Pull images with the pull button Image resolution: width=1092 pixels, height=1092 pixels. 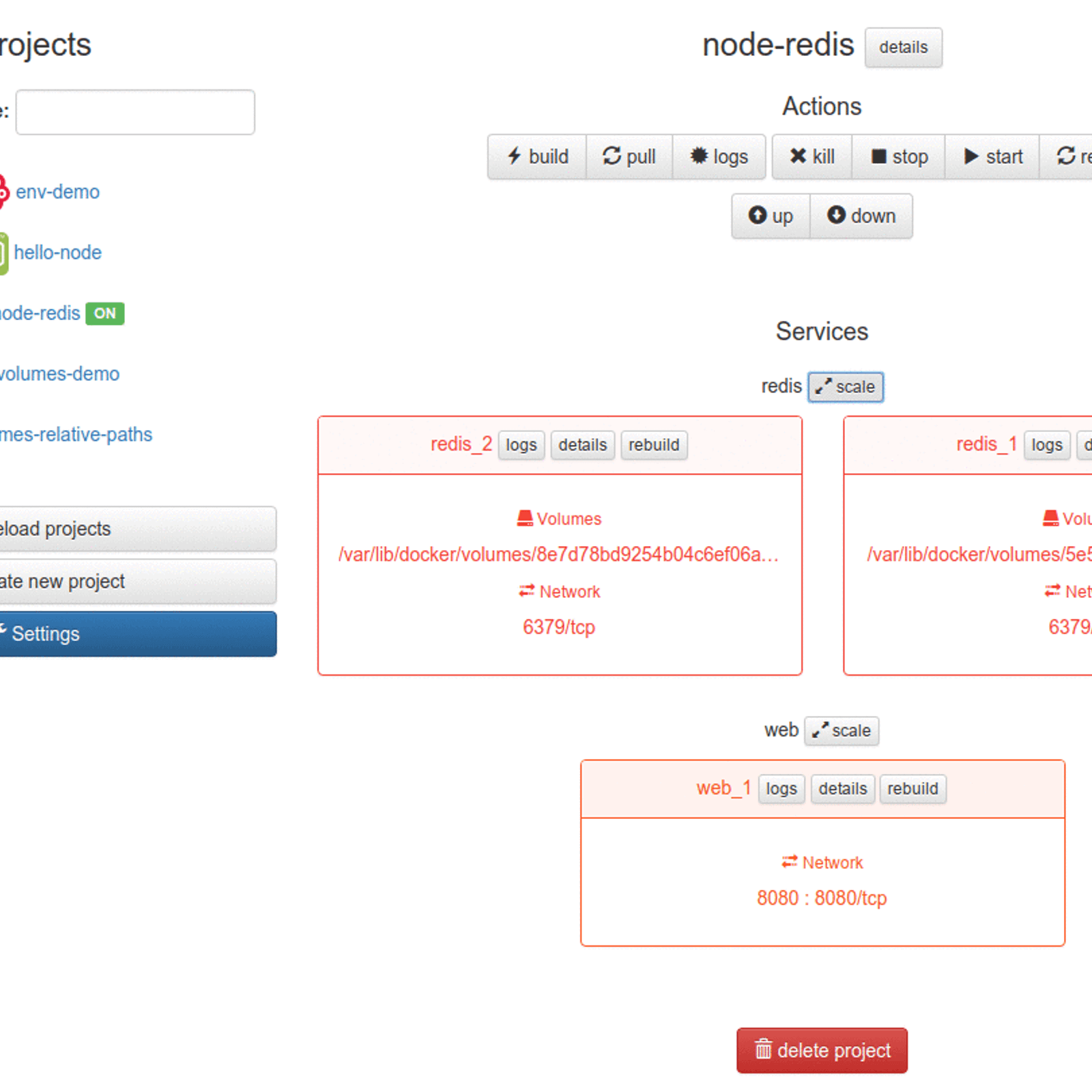point(629,157)
